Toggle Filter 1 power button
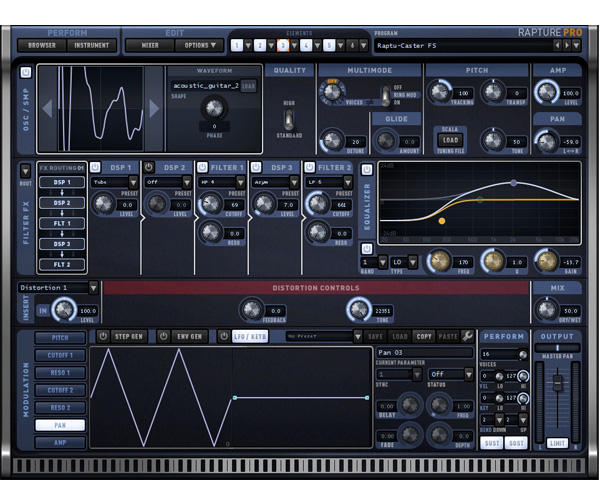Screen dimensions: 600x500 coord(202,167)
